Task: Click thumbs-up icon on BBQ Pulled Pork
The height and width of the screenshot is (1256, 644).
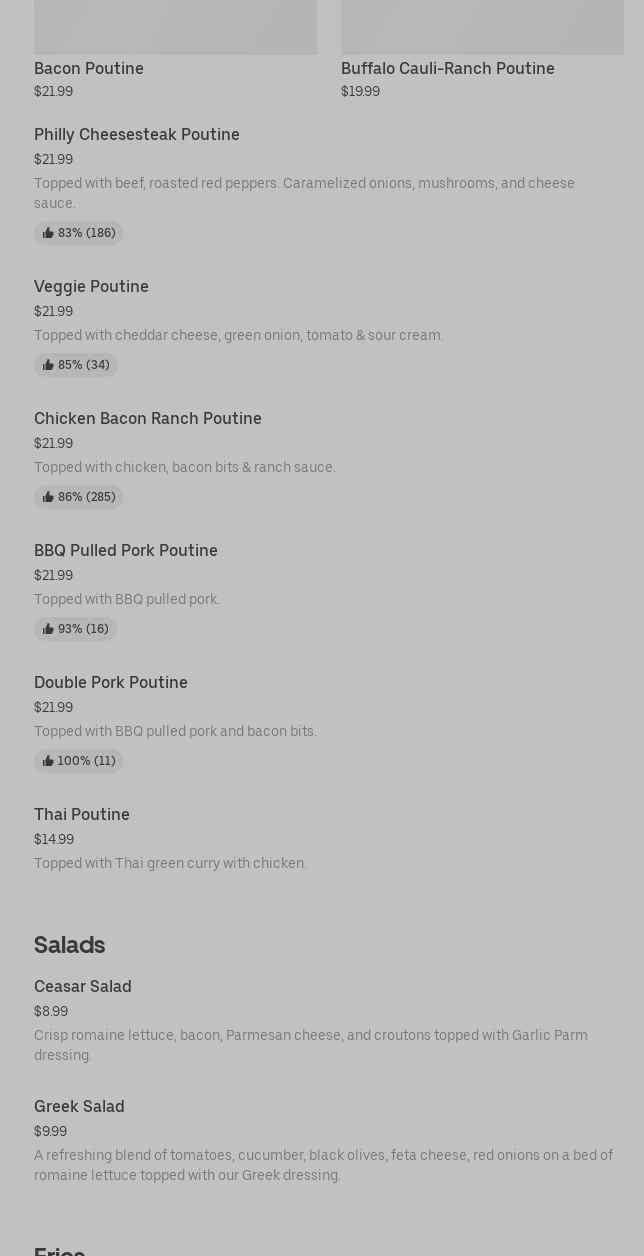Action: click(x=48, y=629)
